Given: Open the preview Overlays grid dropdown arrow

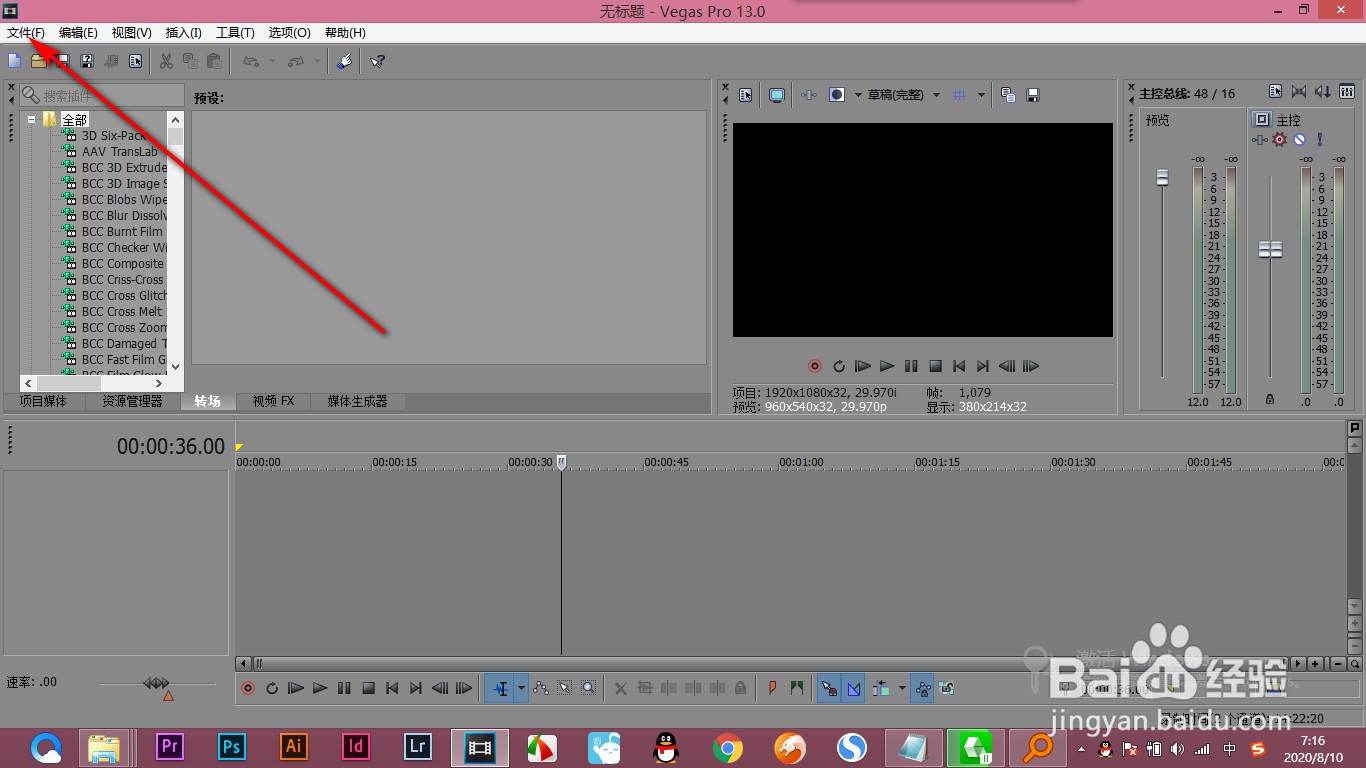Looking at the screenshot, I should click(981, 95).
